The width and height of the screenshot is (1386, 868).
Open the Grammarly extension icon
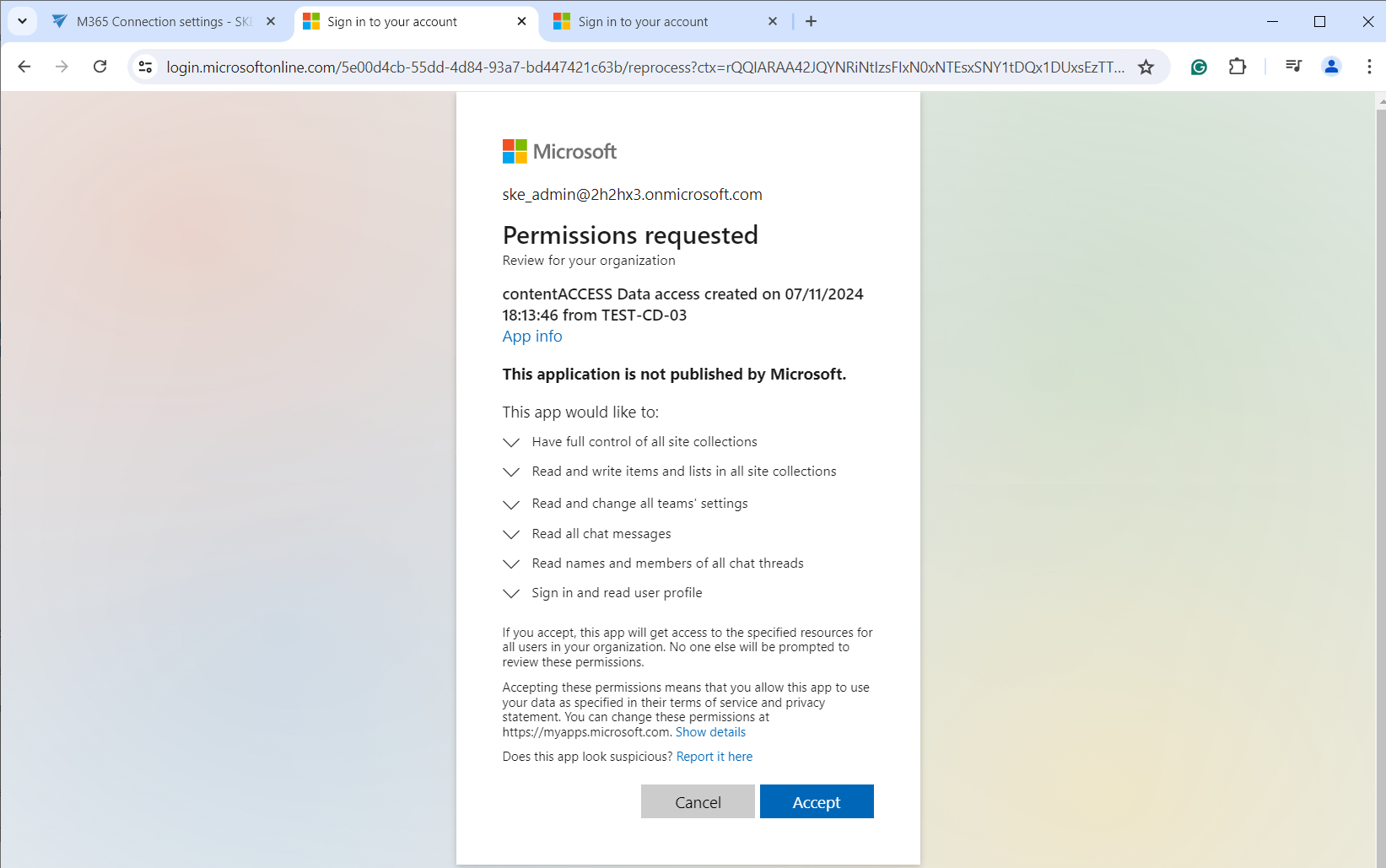[1199, 67]
